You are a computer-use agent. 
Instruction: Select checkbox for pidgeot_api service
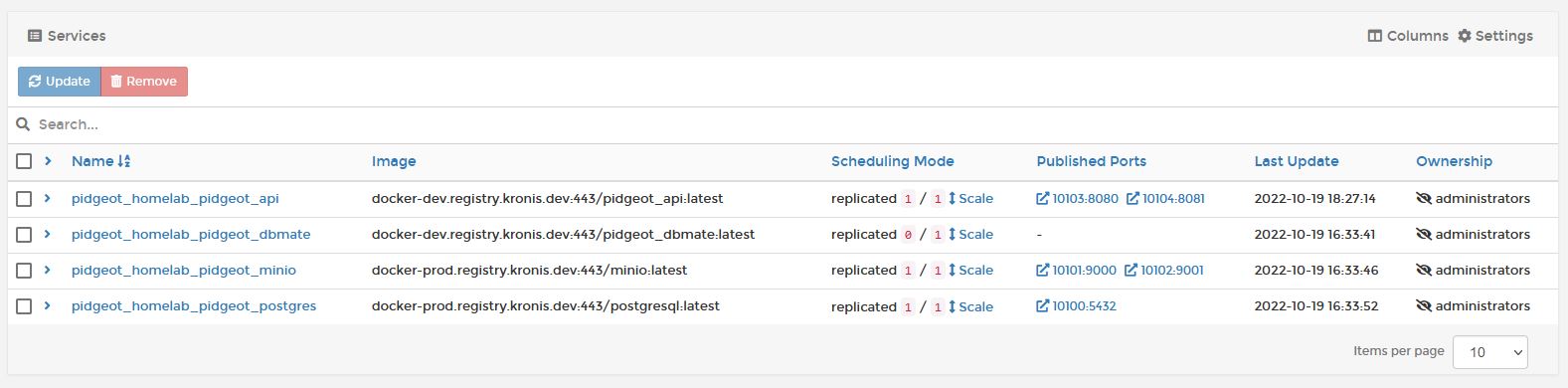(x=24, y=199)
